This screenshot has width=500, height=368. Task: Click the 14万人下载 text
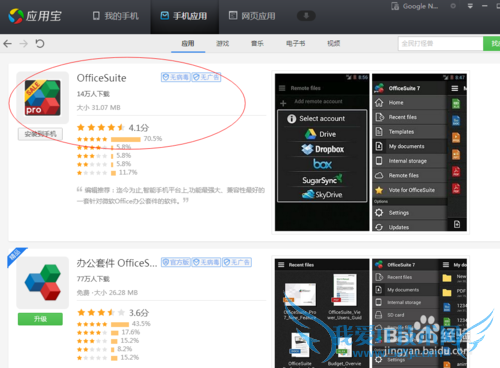(93, 94)
